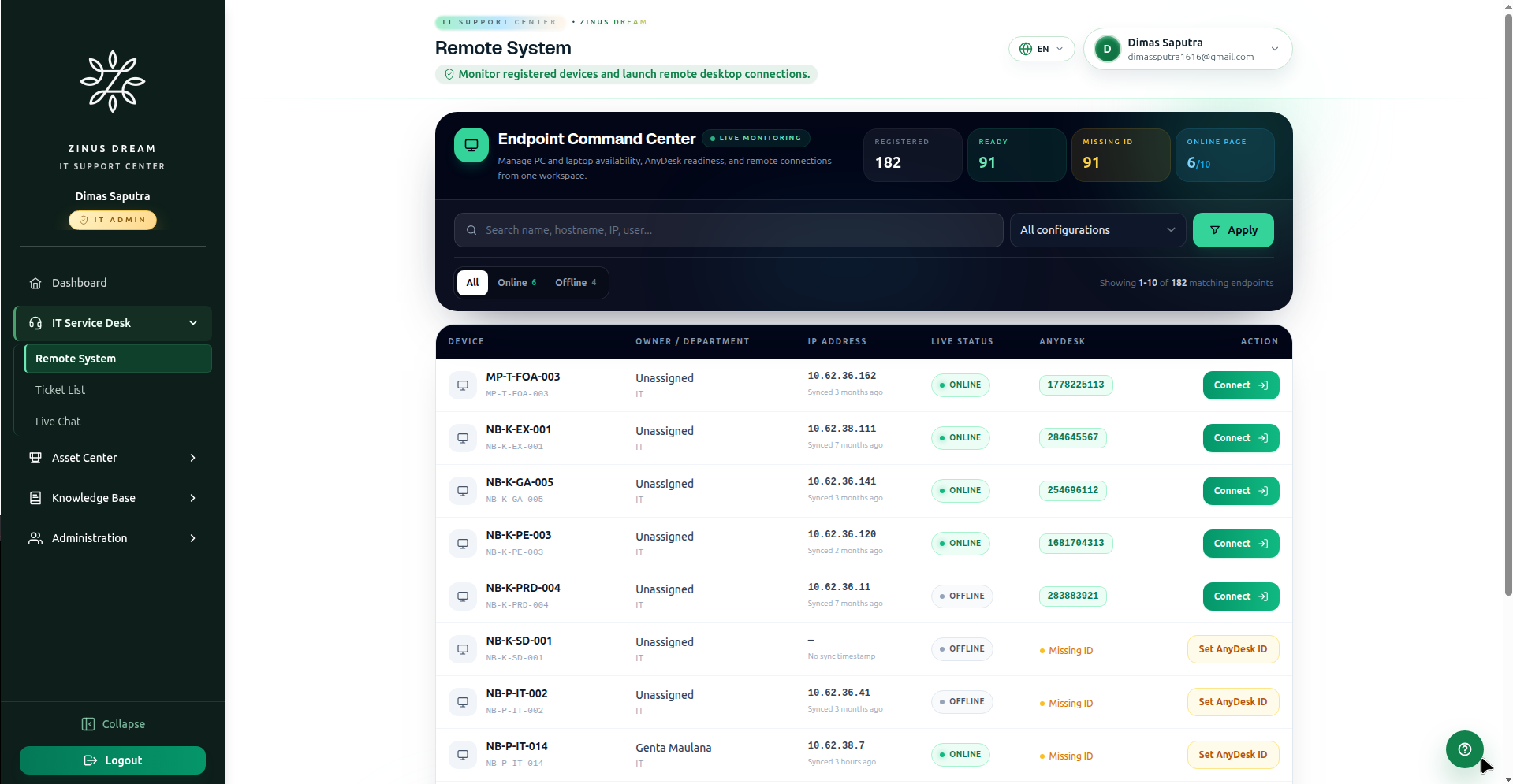Click the green D user avatar

click(x=1108, y=49)
